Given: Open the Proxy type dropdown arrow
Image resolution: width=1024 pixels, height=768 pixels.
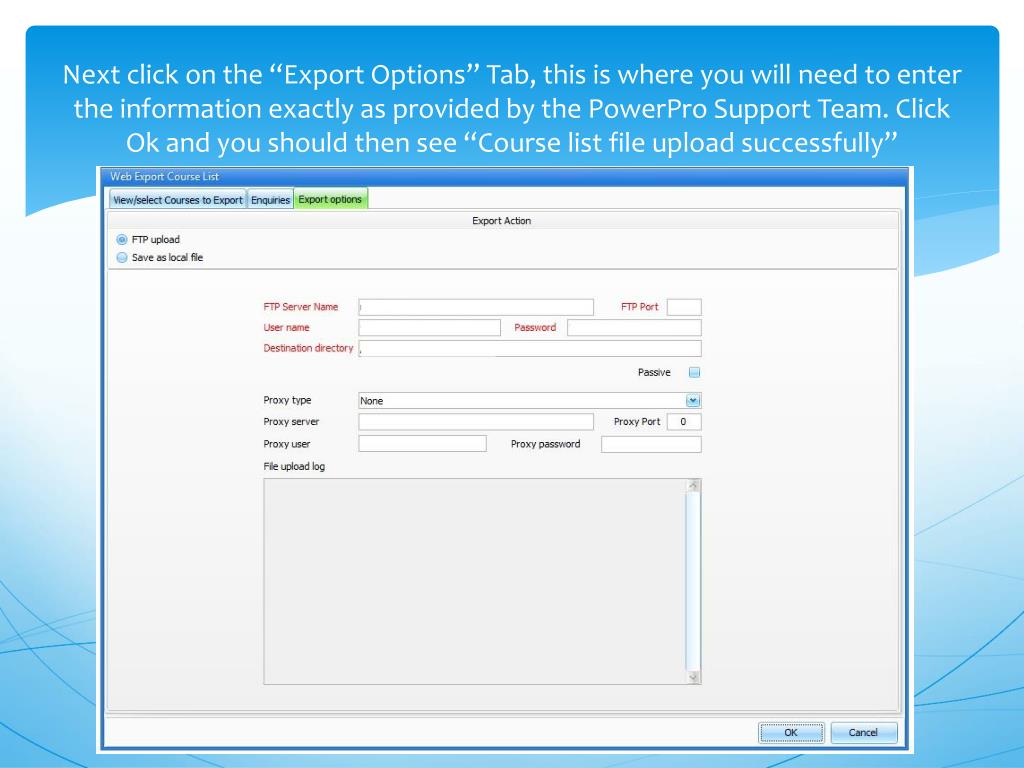Looking at the screenshot, I should point(693,400).
